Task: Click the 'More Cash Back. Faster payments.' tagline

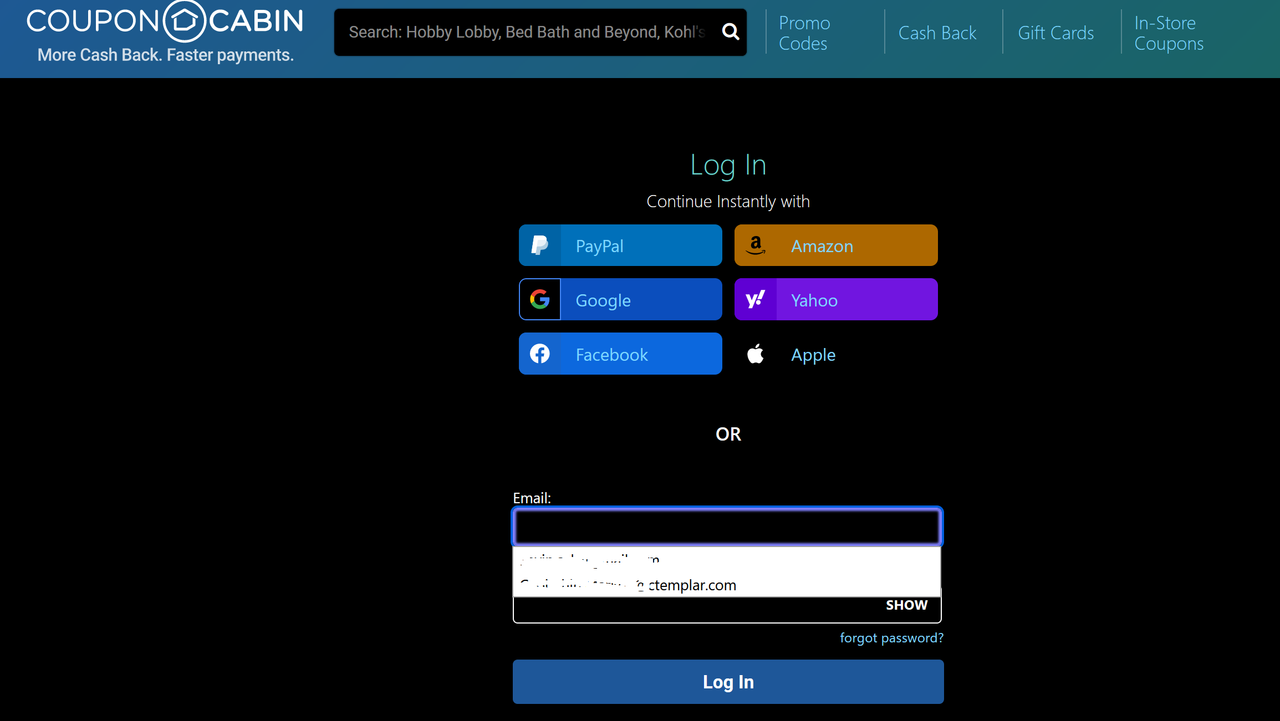Action: tap(165, 55)
